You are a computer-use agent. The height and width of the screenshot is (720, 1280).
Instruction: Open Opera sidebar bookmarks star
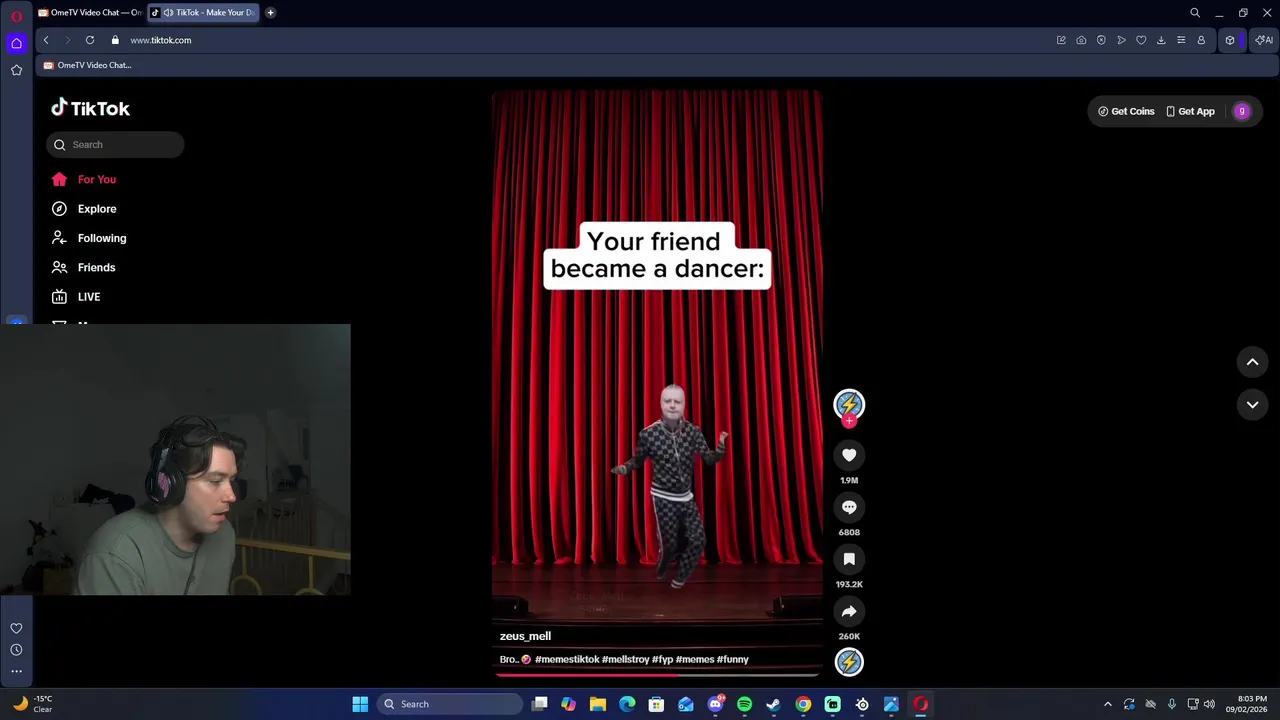[16, 70]
